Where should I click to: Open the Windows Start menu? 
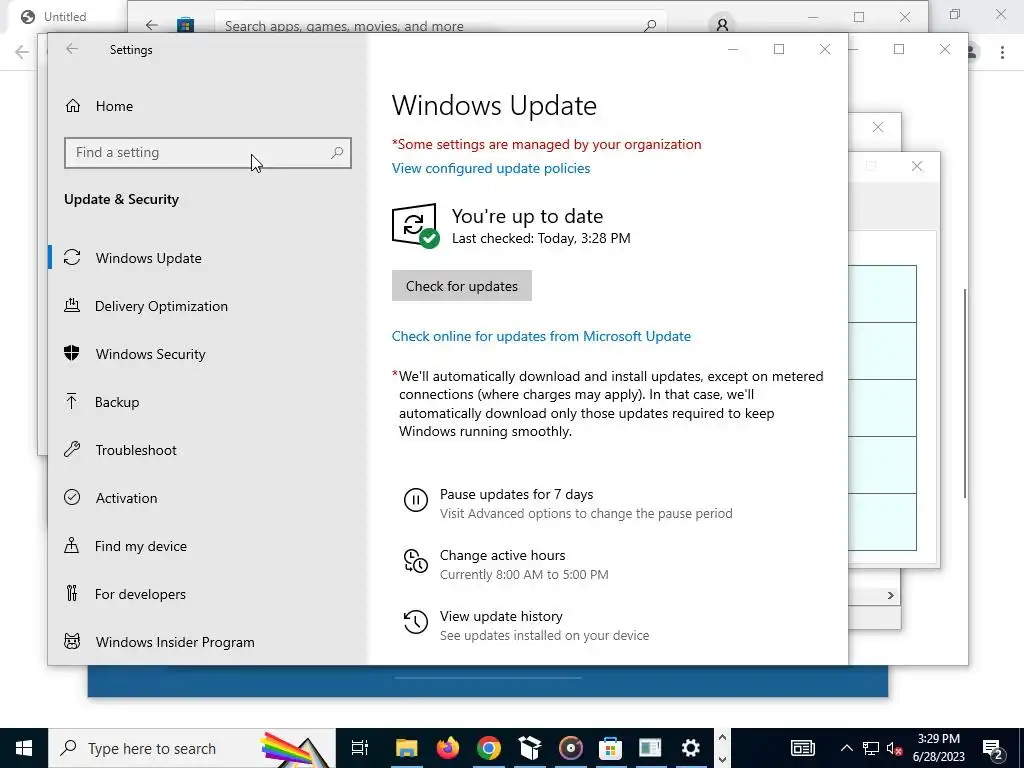(24, 748)
